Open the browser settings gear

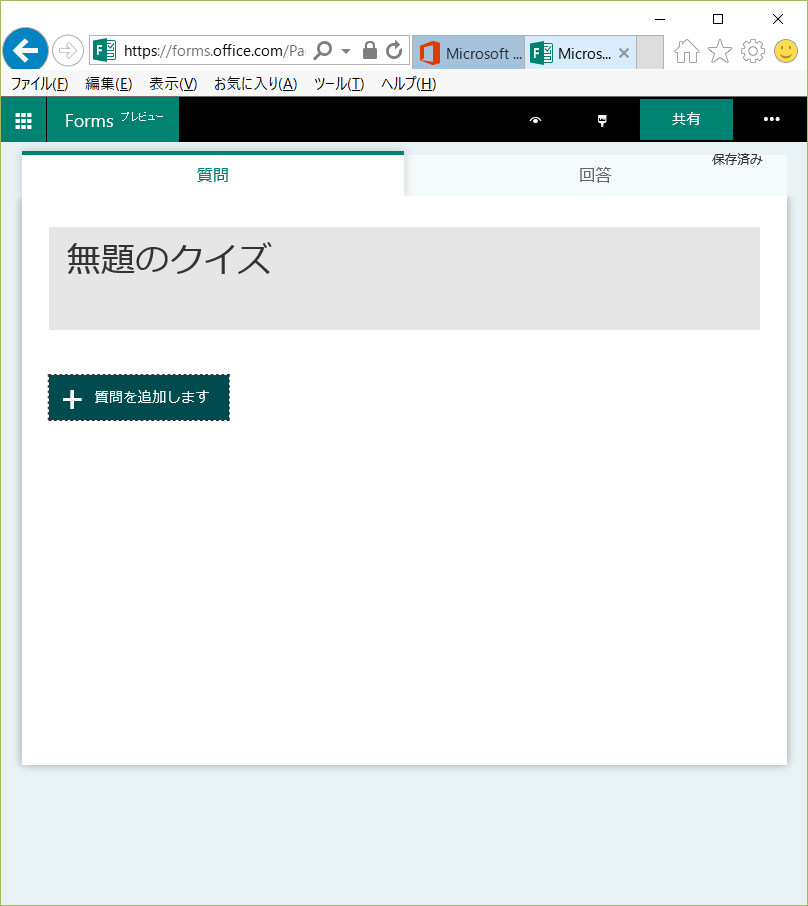tap(753, 51)
